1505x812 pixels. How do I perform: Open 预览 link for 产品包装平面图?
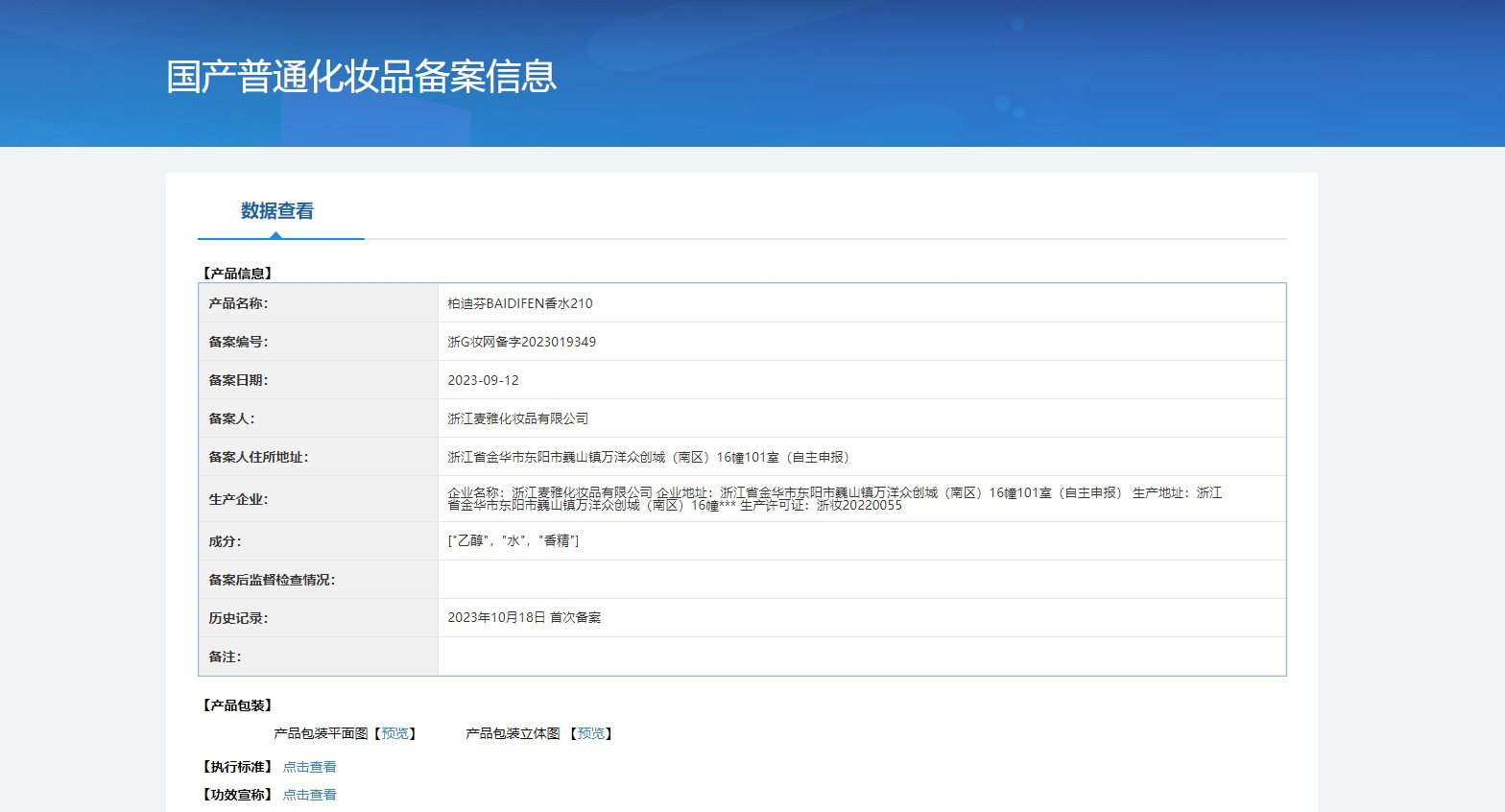(x=394, y=733)
